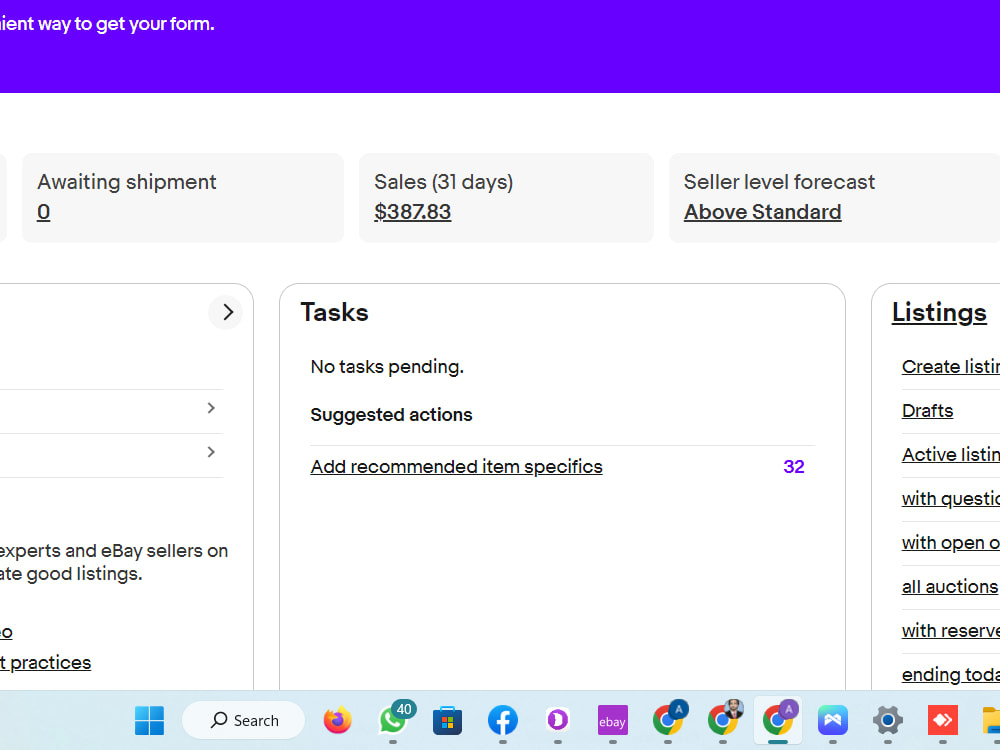Viewport: 1000px width, 750px height.
Task: Open listings with questions link
Action: (x=951, y=499)
